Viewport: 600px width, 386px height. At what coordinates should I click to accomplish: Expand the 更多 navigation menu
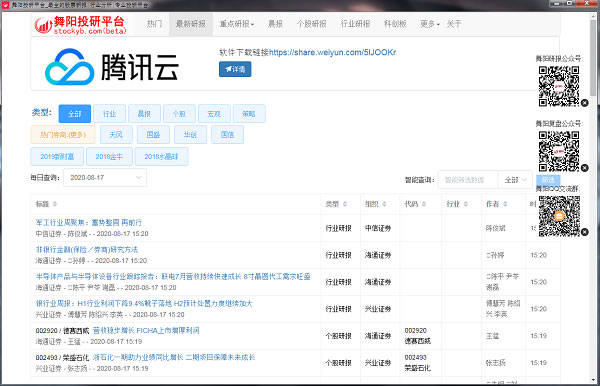click(x=429, y=24)
